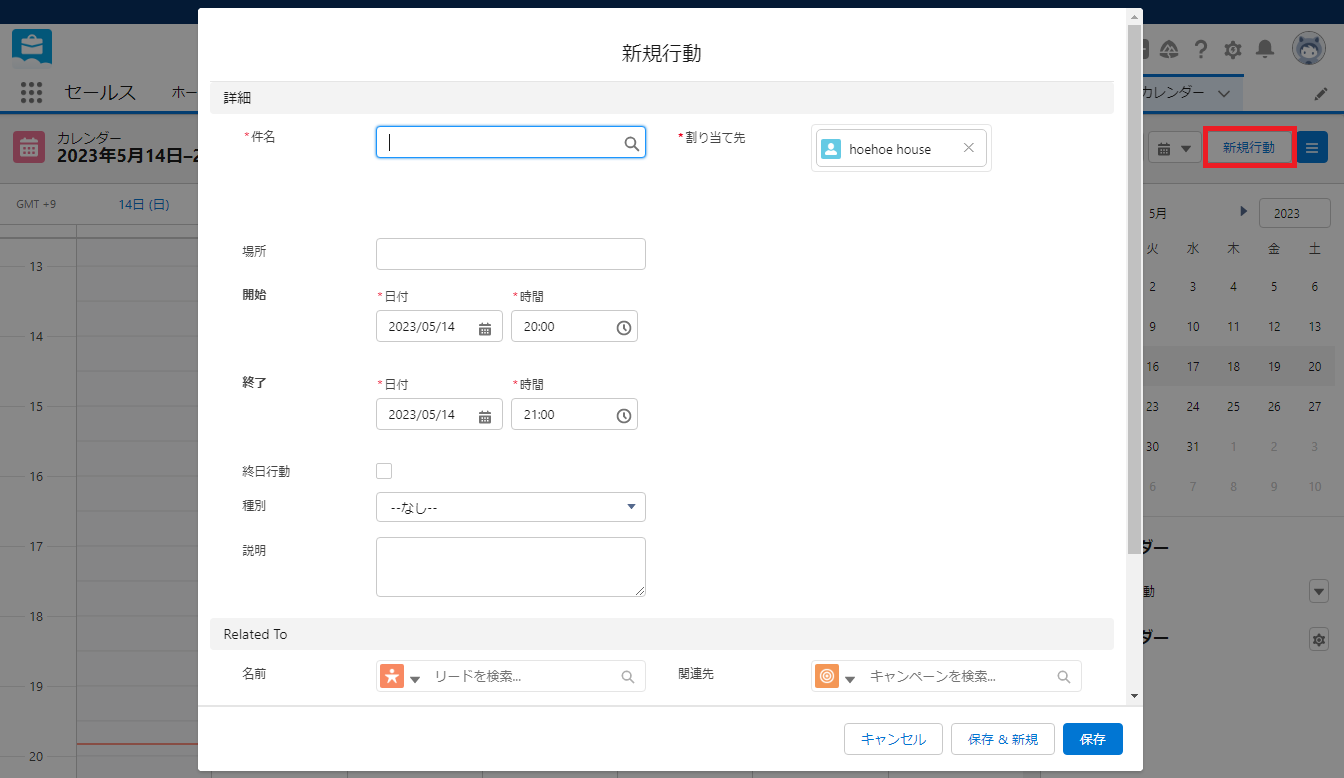Open the setup gear icon

click(1233, 49)
